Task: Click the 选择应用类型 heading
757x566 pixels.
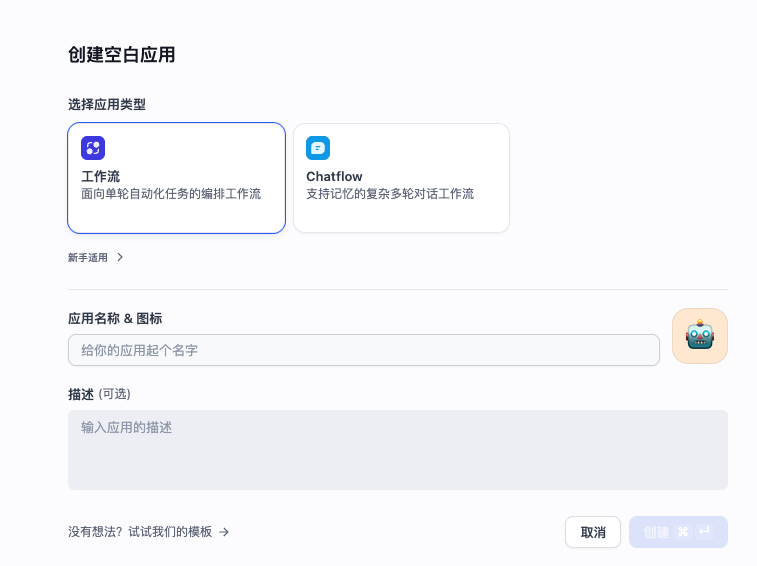Action: [x=108, y=104]
